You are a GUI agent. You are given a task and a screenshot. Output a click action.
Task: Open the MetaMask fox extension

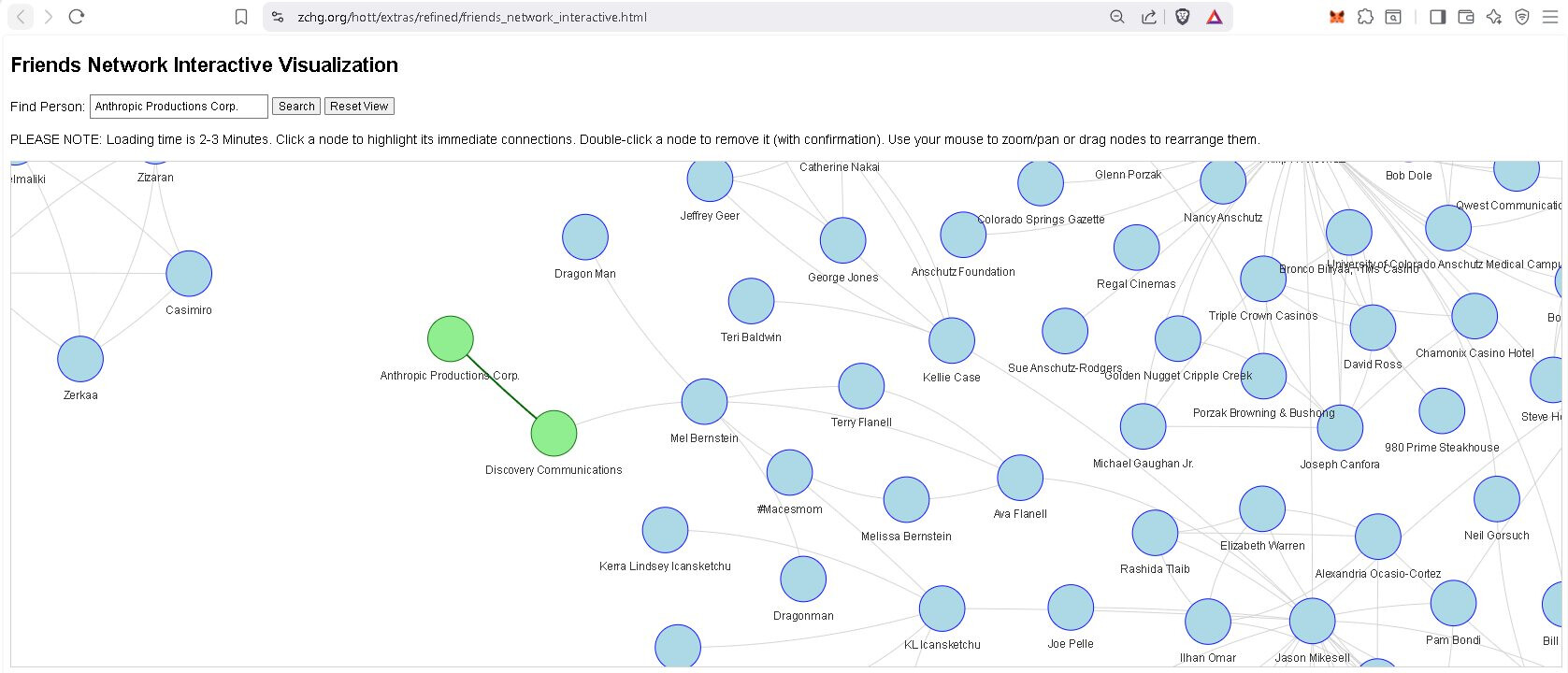point(1337,17)
